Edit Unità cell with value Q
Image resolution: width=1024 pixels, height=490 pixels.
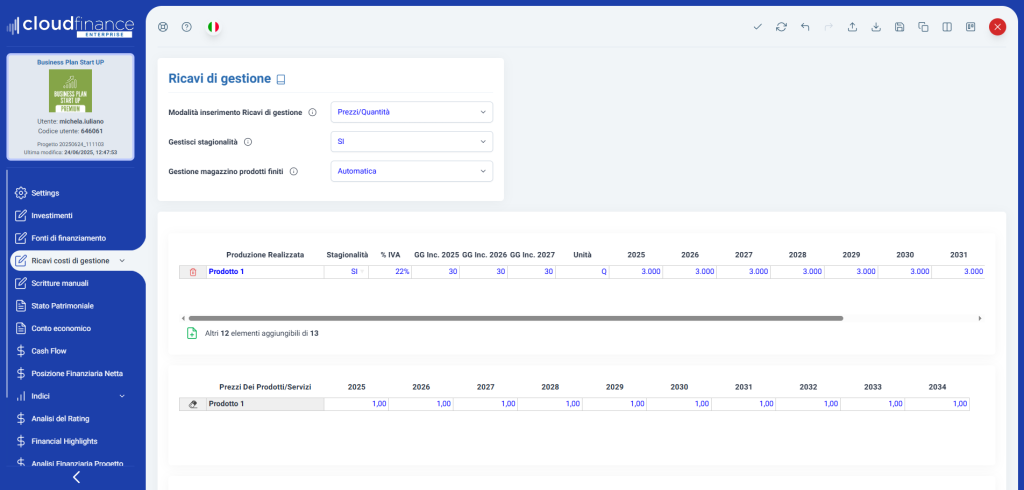pyautogui.click(x=583, y=272)
